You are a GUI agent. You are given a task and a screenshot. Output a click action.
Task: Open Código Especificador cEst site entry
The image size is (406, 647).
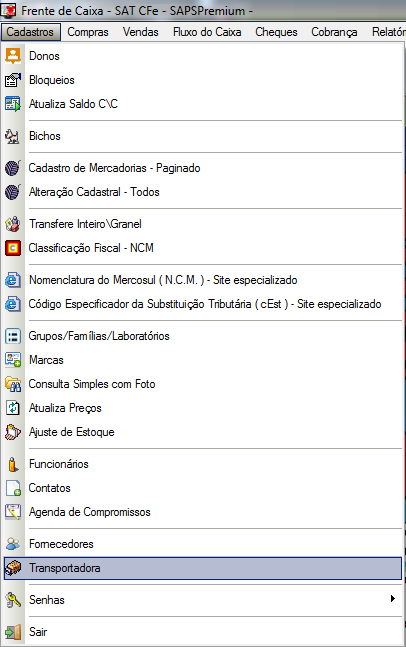click(x=203, y=304)
